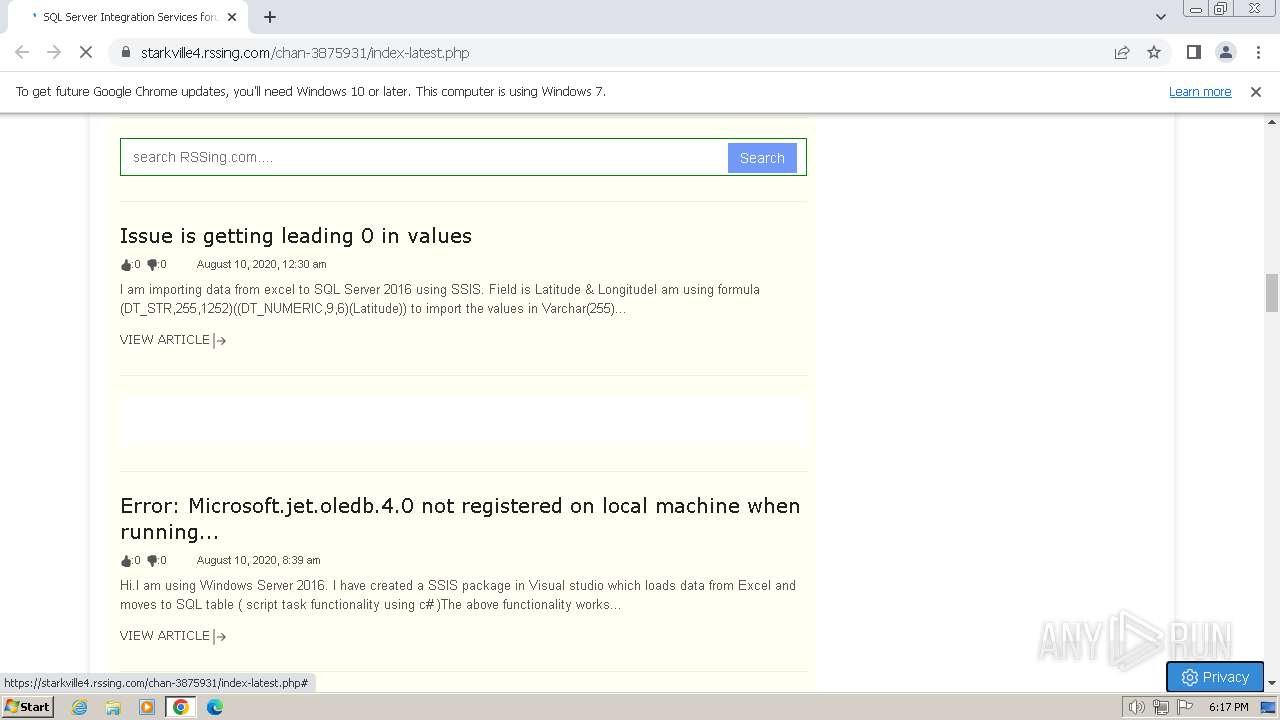Open the side panel icon
This screenshot has height=720, width=1280.
(1193, 52)
